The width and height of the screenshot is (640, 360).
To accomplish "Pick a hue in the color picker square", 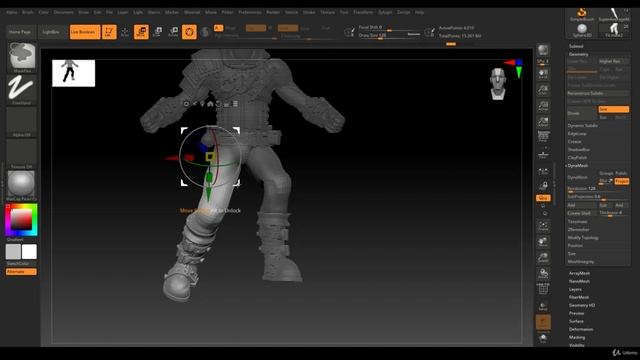I will coord(21,220).
